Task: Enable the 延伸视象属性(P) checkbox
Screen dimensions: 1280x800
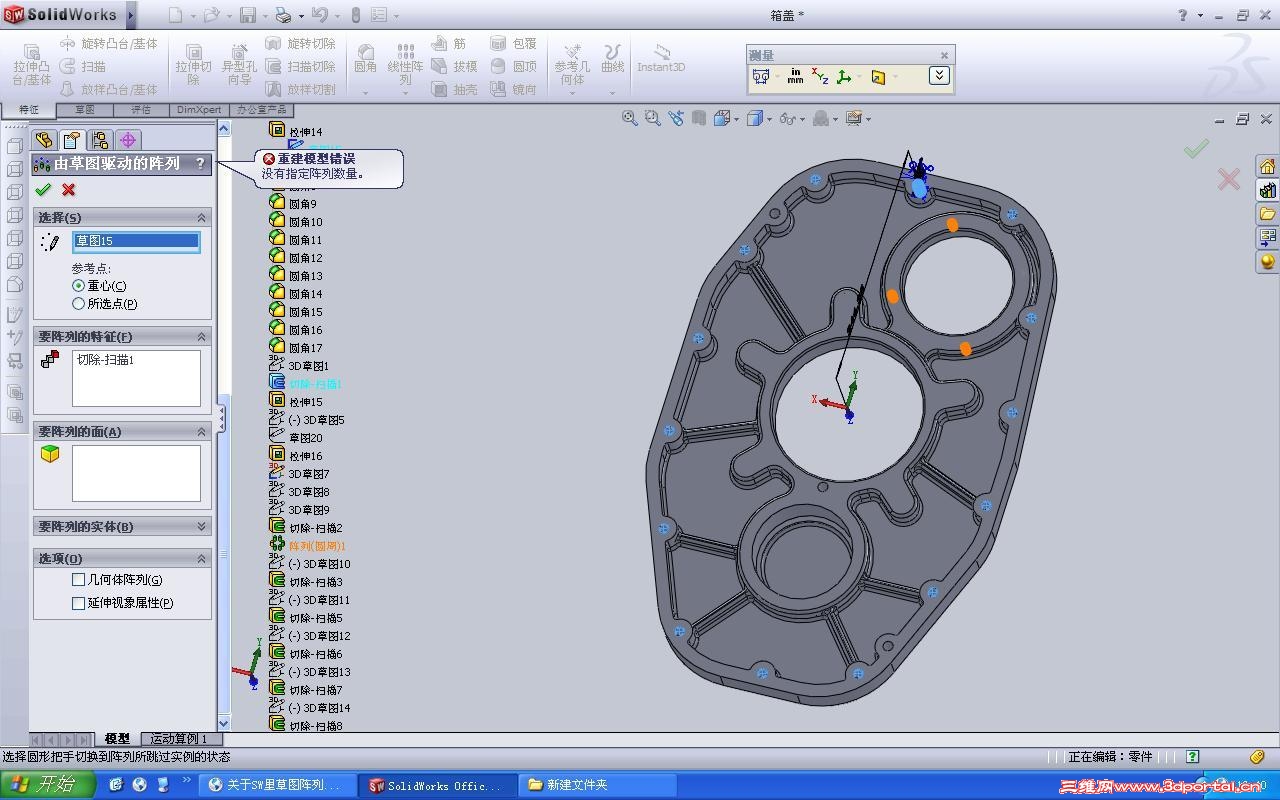Action: (x=78, y=603)
